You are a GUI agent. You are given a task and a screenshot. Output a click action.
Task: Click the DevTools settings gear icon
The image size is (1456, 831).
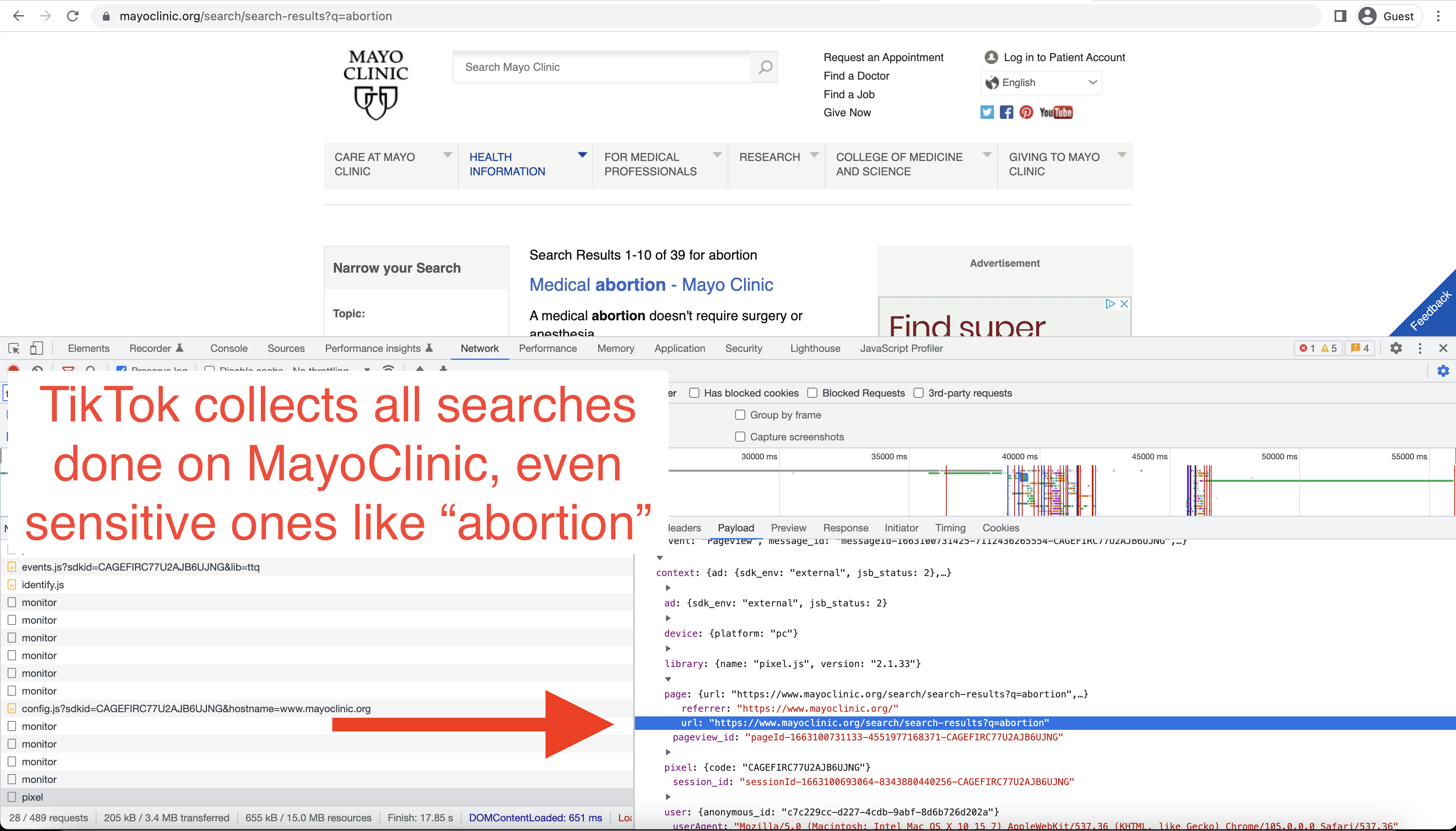[x=1396, y=348]
